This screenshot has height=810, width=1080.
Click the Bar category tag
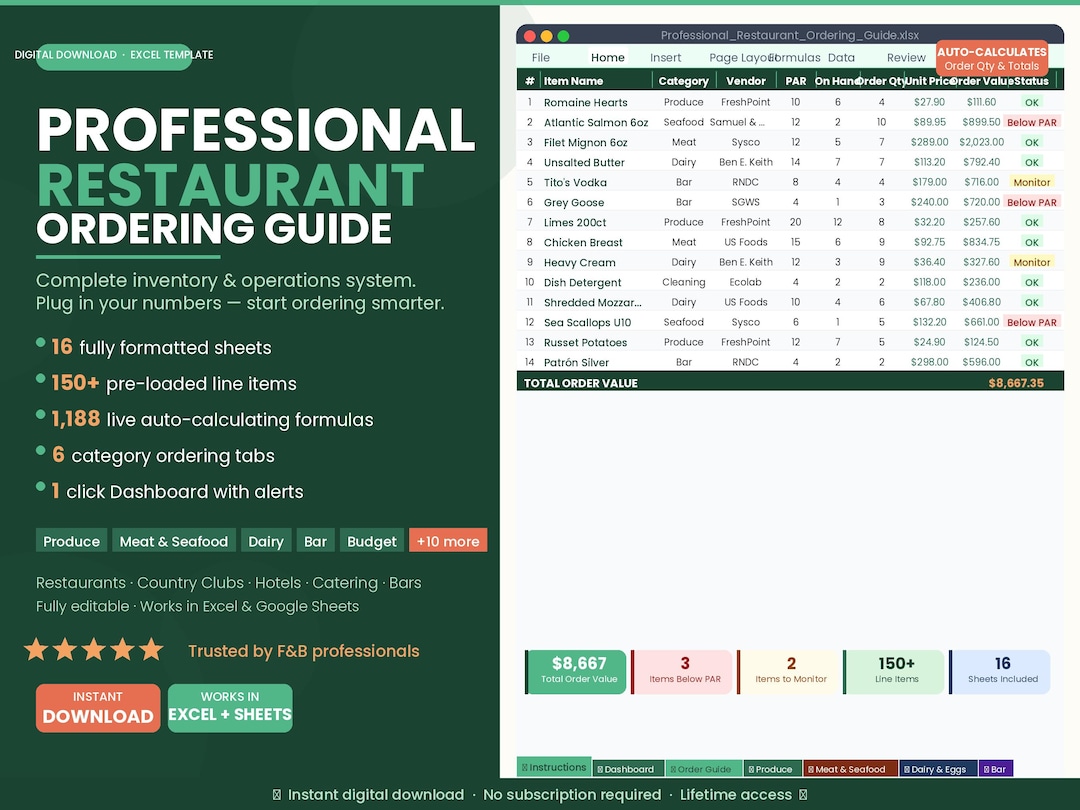pyautogui.click(x=315, y=541)
